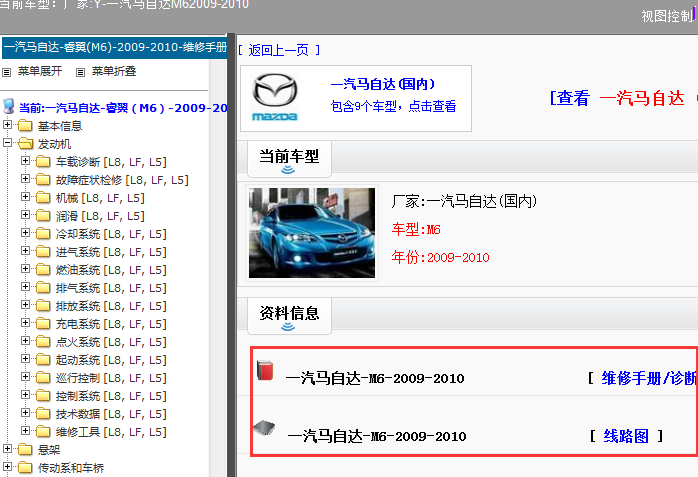698x477 pixels.
Task: Click folder icon of 燃油系统
Action: [x=43, y=270]
